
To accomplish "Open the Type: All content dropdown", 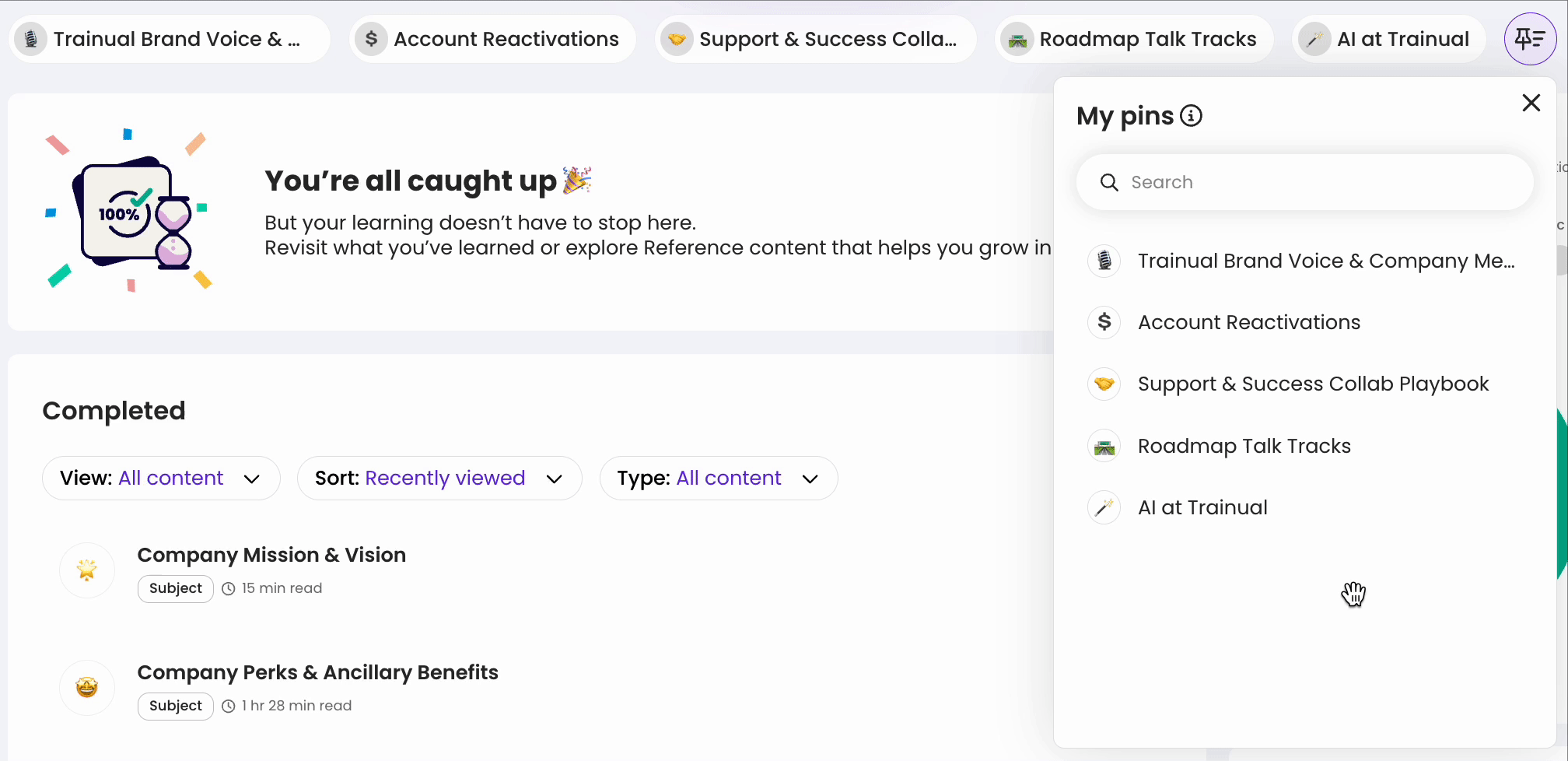I will [718, 478].
